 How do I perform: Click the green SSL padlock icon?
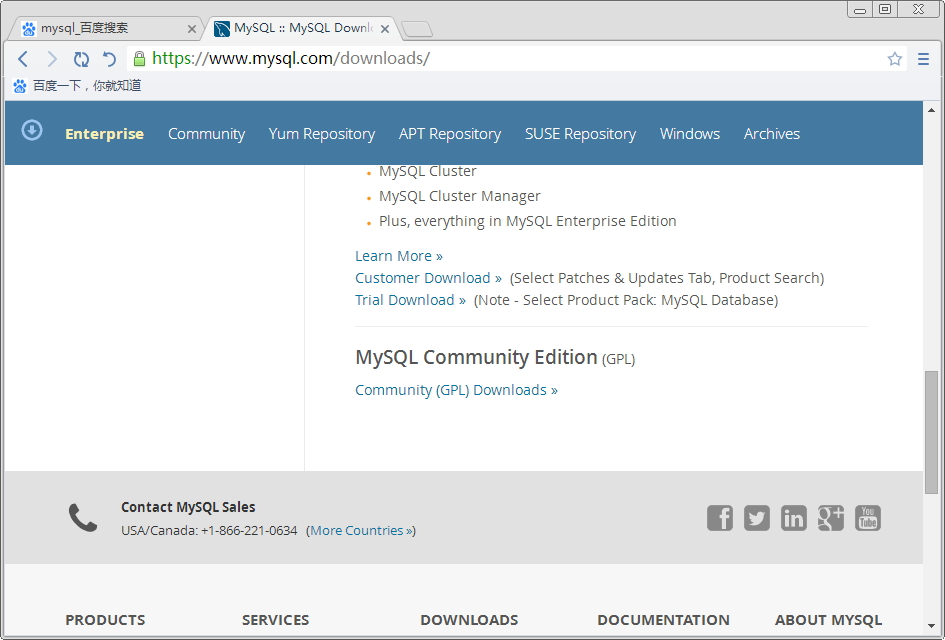(x=139, y=58)
